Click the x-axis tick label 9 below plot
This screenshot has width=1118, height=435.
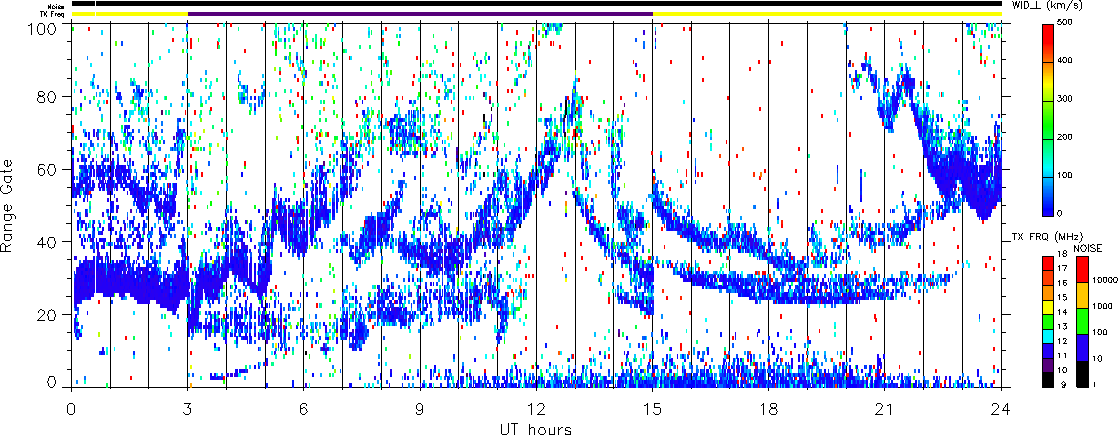pos(421,409)
